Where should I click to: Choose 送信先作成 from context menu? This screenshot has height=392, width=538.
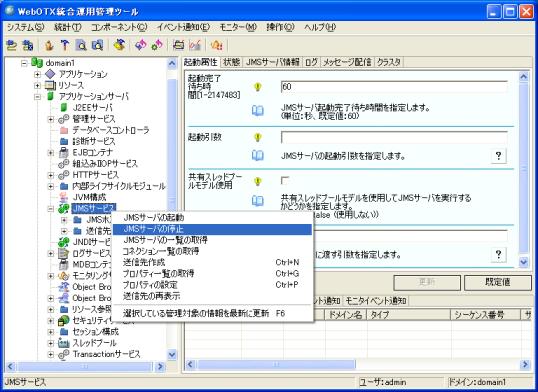[x=212, y=262]
